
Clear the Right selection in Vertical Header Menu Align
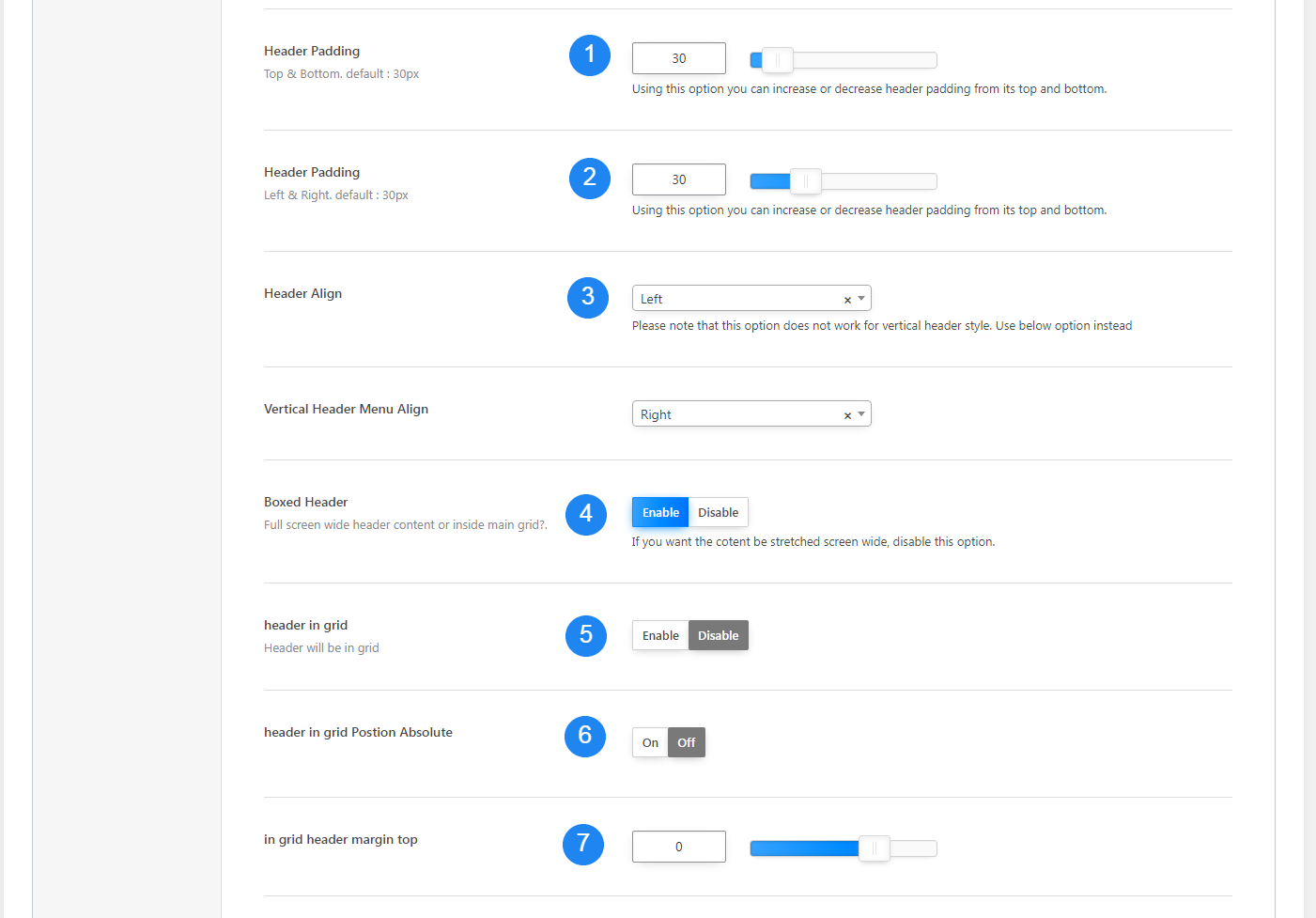pyautogui.click(x=847, y=413)
